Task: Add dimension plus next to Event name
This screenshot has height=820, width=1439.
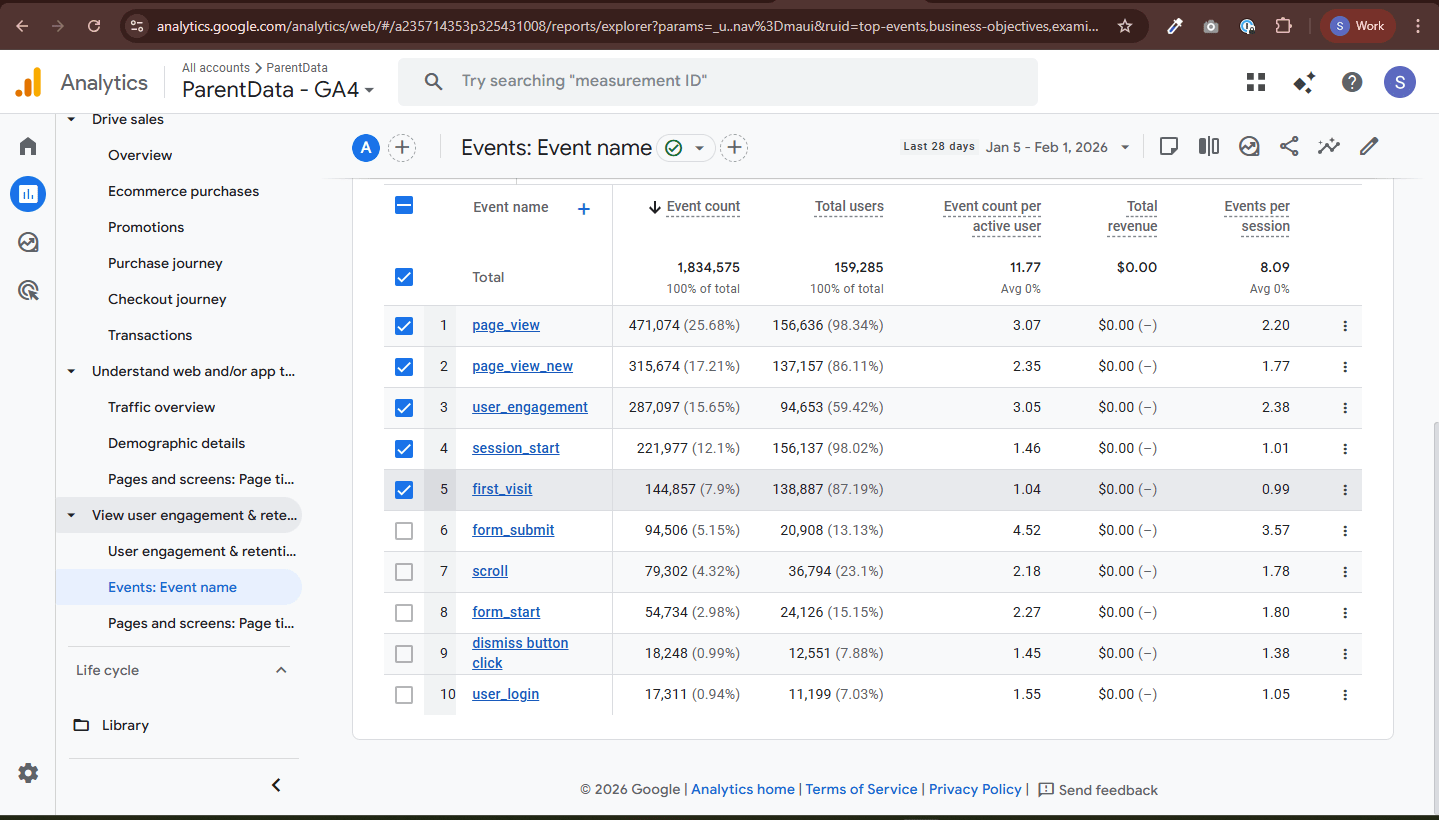Action: click(584, 208)
